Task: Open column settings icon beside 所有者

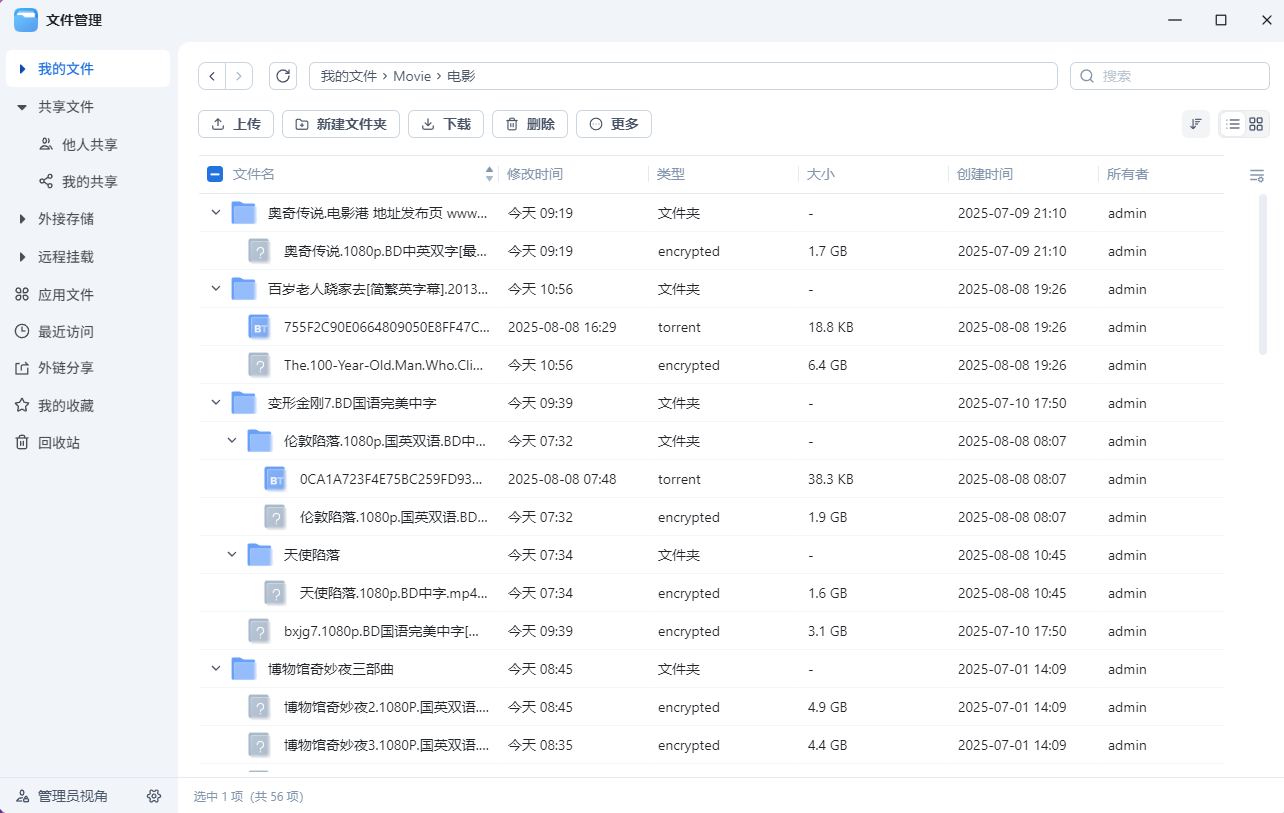Action: pyautogui.click(x=1257, y=175)
